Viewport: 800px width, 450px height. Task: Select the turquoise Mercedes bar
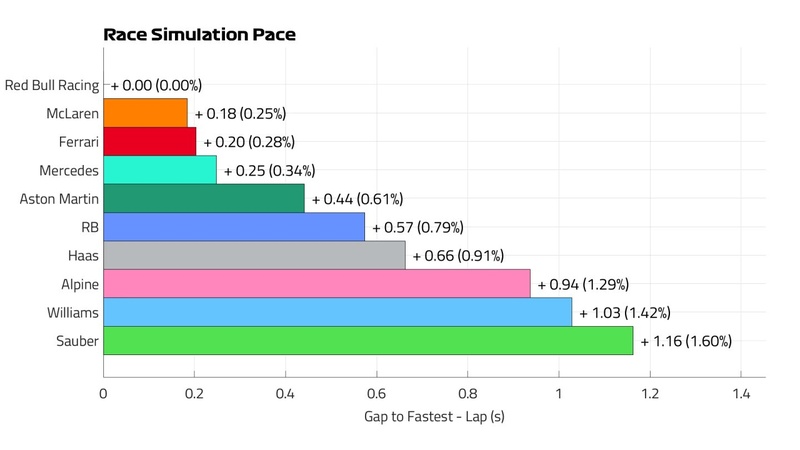pos(160,171)
